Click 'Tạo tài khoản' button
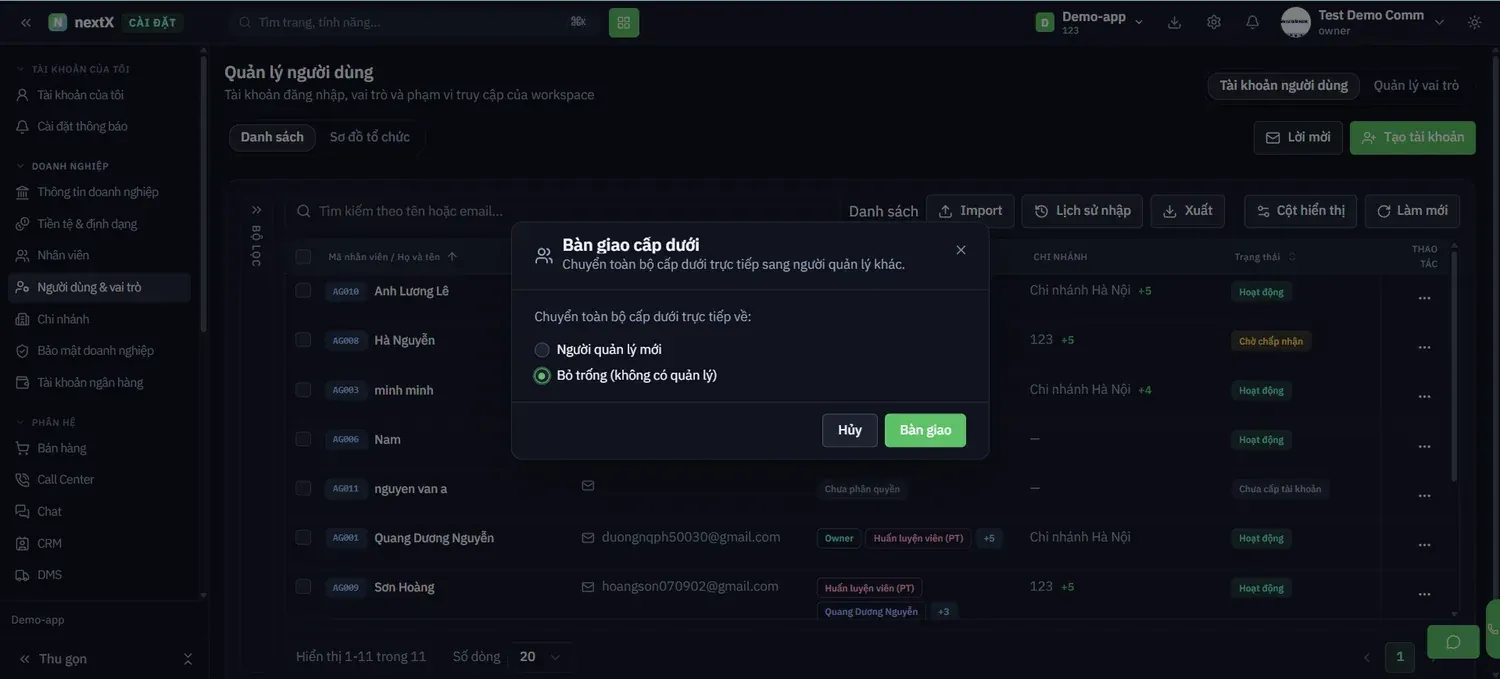Image resolution: width=1500 pixels, height=679 pixels. pyautogui.click(x=1413, y=138)
